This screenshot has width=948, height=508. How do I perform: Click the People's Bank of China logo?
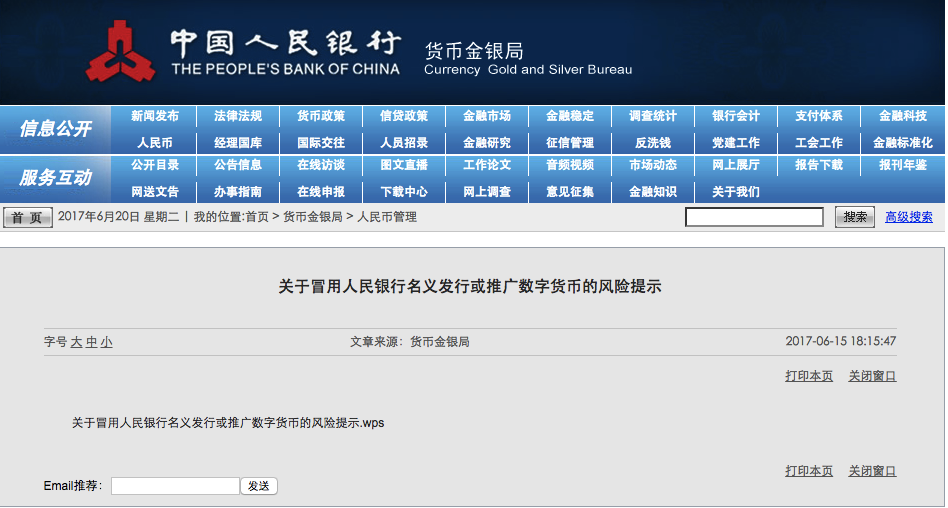[120, 51]
